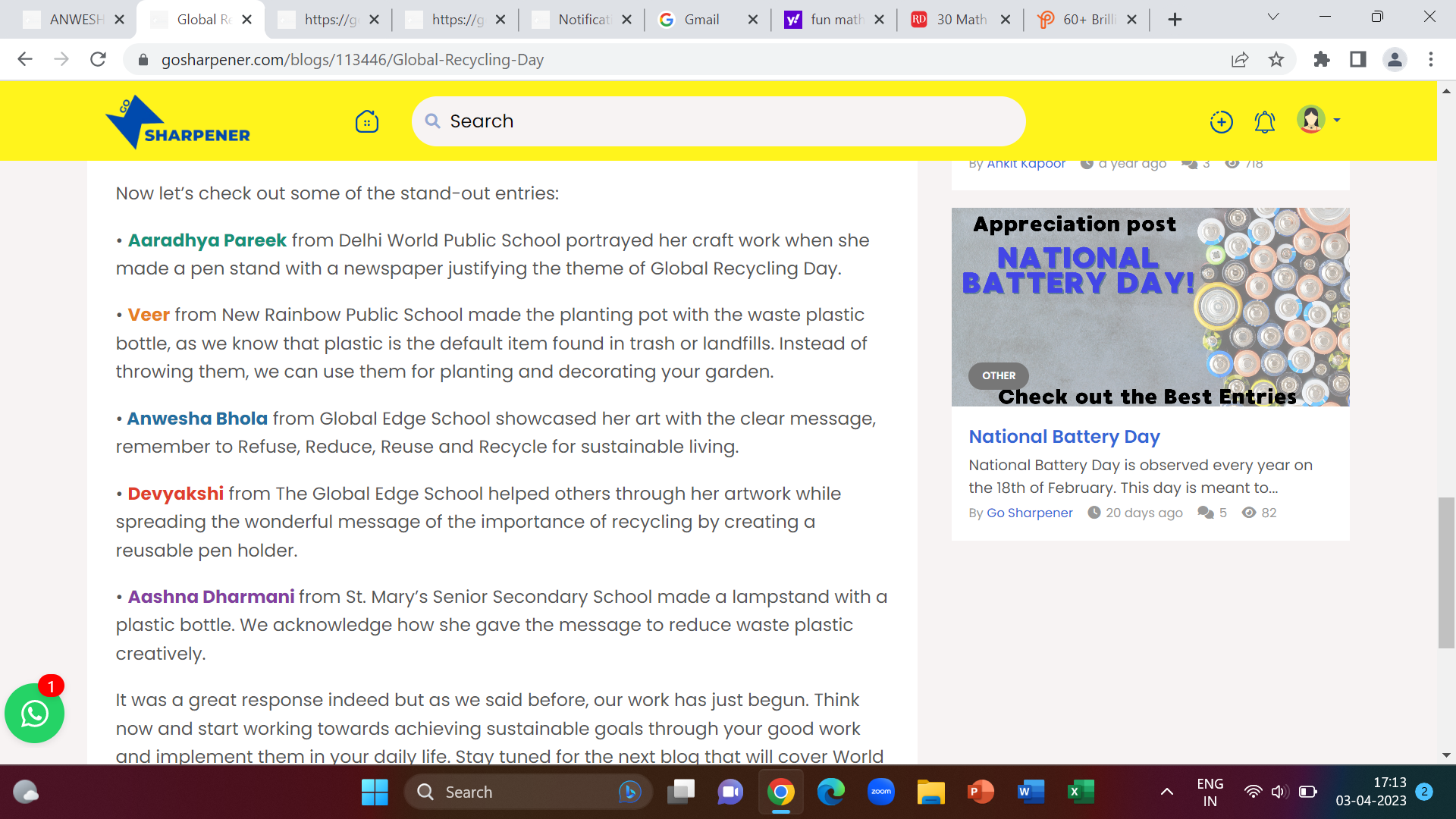The height and width of the screenshot is (819, 1456).
Task: Expand the user avatar dropdown arrow
Action: [1337, 121]
